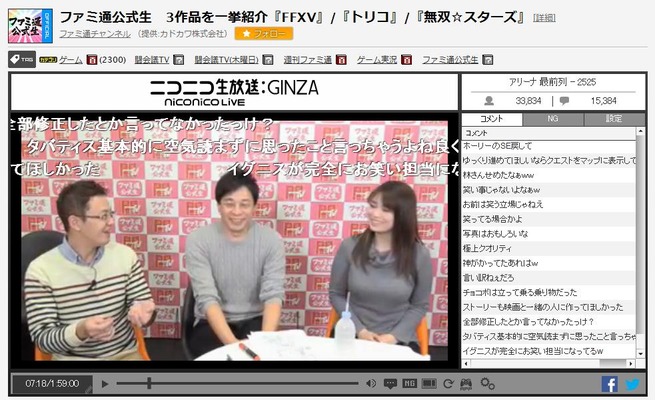This screenshot has height=400, width=655.
Task: Select comment チョコボは立って乗る乗り物だった
Action: (x=548, y=292)
